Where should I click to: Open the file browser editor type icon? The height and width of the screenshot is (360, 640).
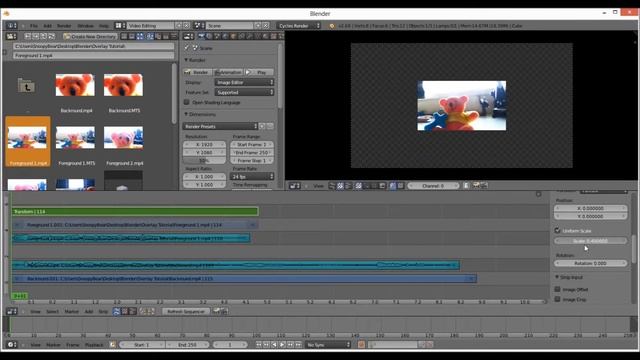pos(11,36)
